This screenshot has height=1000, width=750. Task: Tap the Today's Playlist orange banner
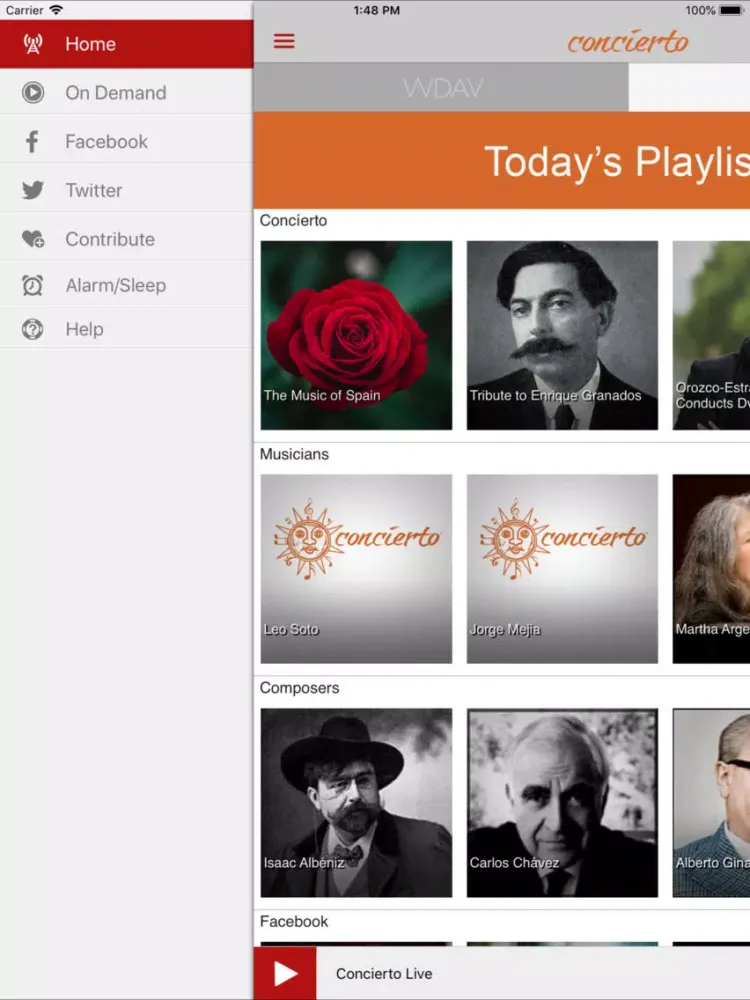tap(502, 160)
